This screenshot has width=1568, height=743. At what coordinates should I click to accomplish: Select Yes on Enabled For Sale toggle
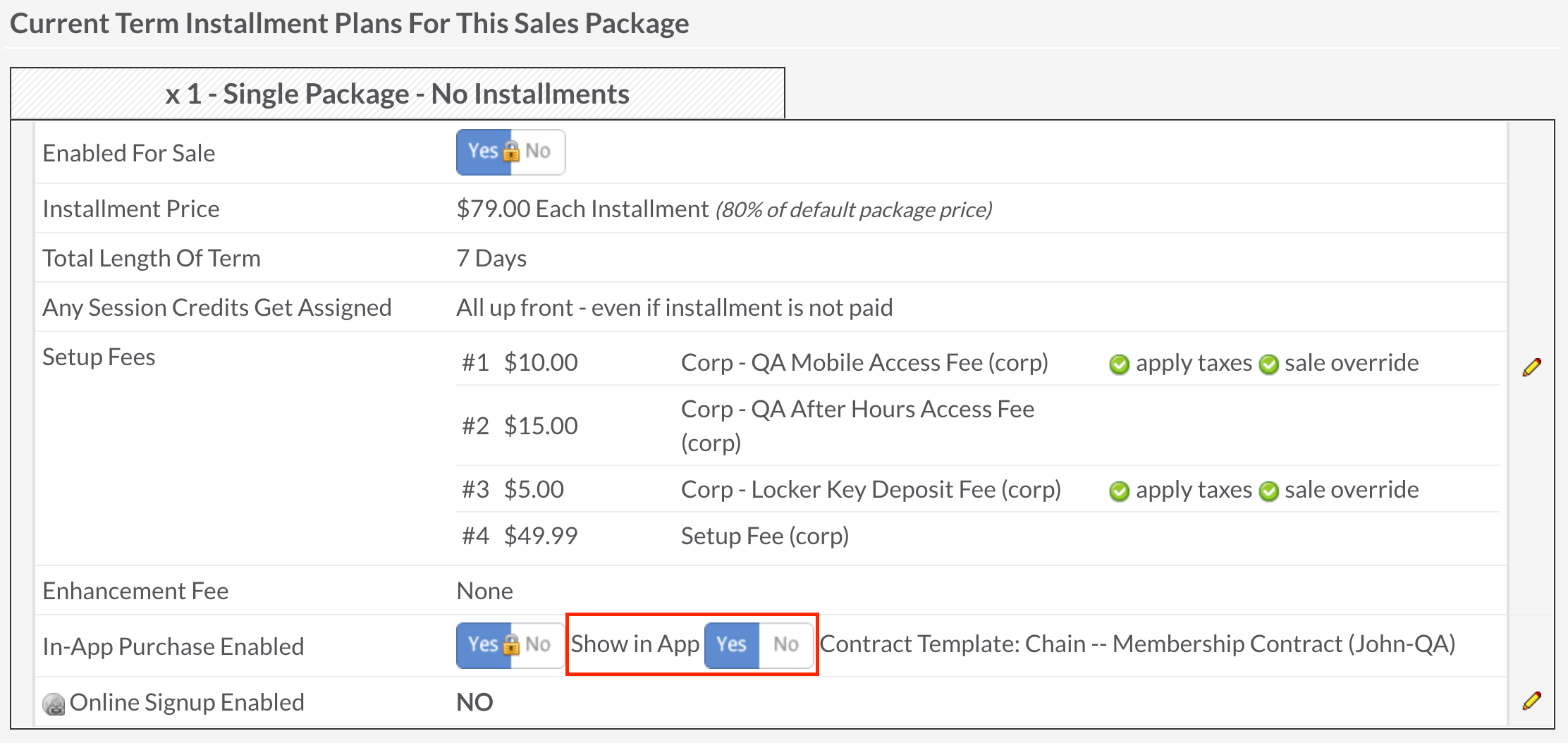pyautogui.click(x=482, y=152)
